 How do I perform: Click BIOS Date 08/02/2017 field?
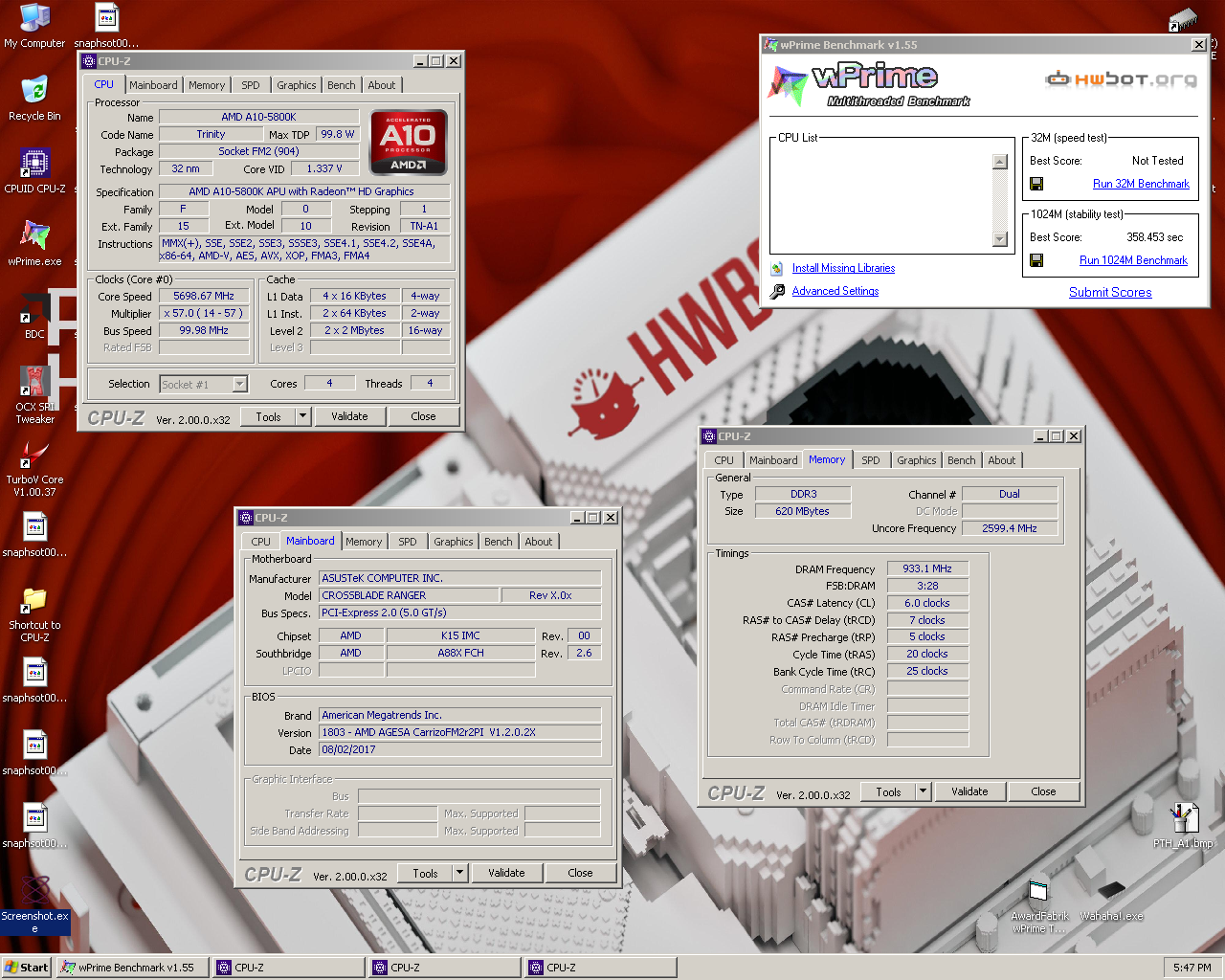pyautogui.click(x=459, y=749)
